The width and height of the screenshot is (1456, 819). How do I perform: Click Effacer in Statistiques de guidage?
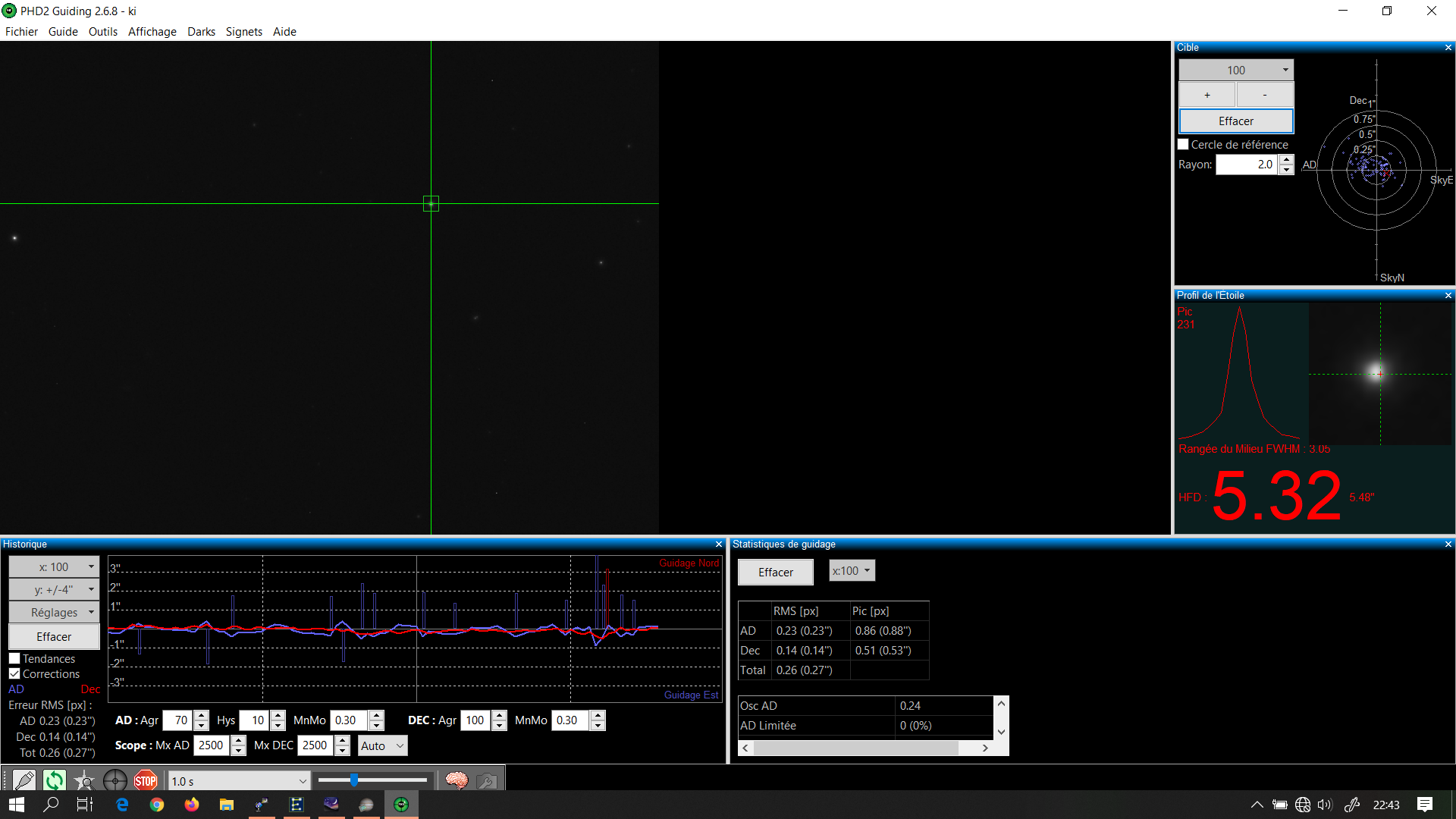click(x=775, y=572)
